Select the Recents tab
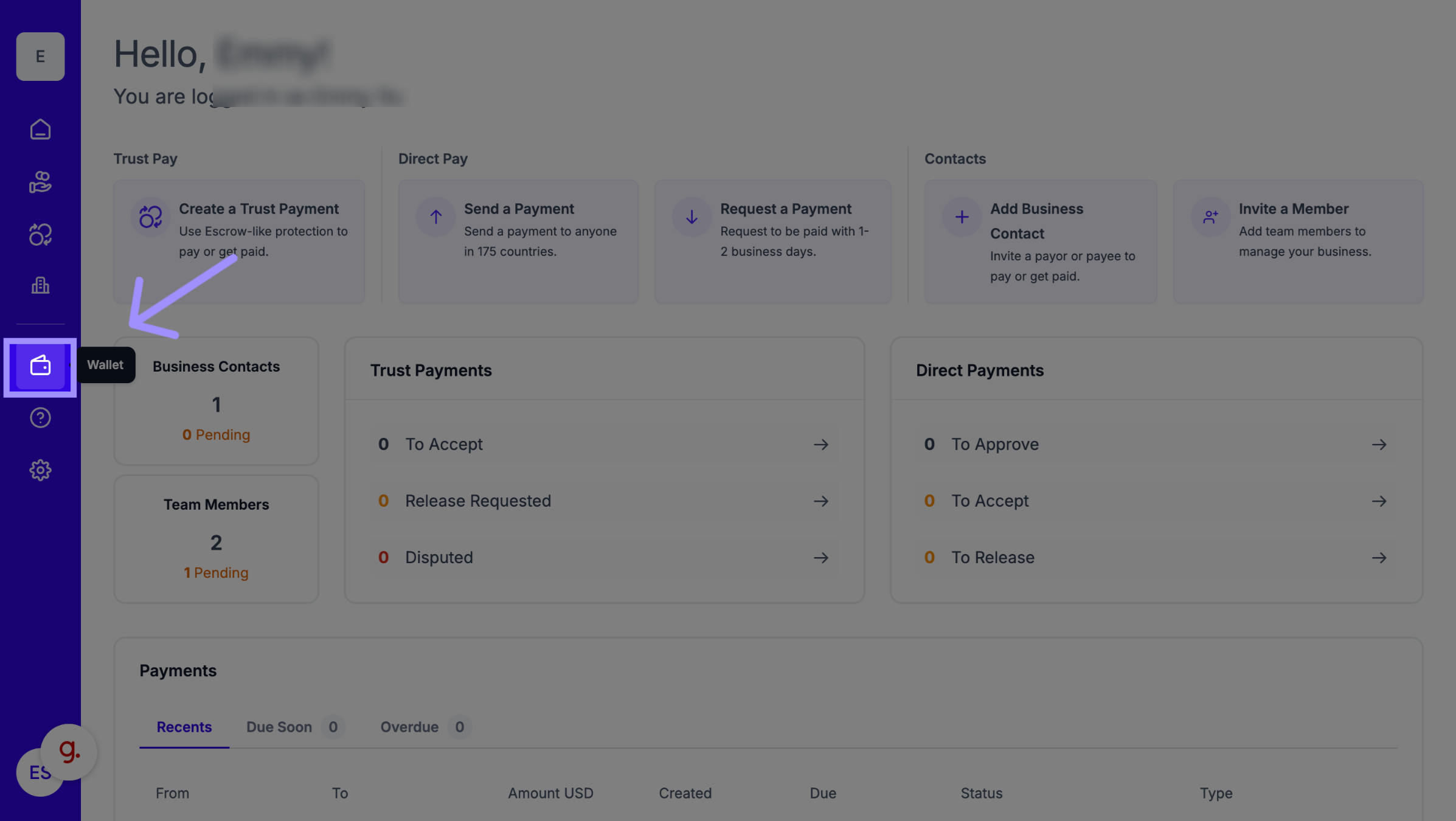The width and height of the screenshot is (1456, 821). point(184,727)
